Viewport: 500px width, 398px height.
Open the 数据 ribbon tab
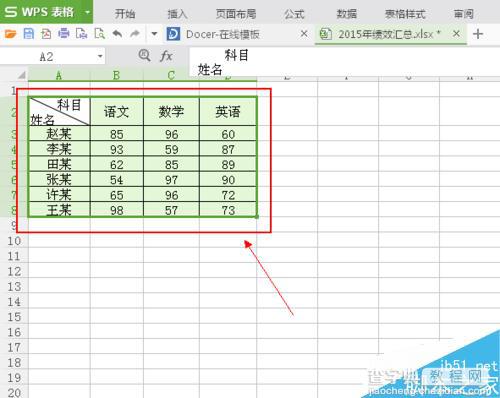347,14
